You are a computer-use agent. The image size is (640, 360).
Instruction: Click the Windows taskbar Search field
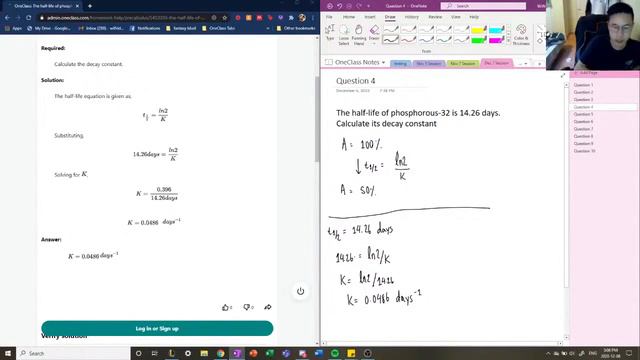(73, 353)
